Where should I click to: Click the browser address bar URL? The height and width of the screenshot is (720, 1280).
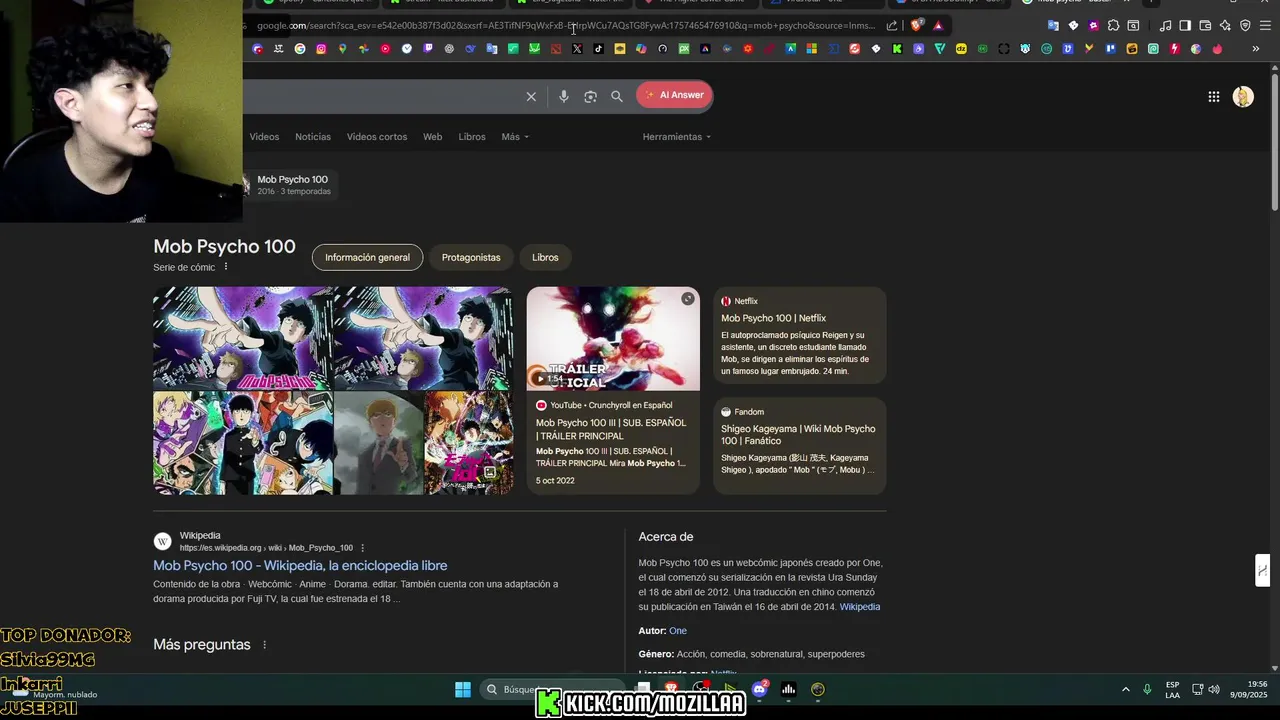coord(565,26)
